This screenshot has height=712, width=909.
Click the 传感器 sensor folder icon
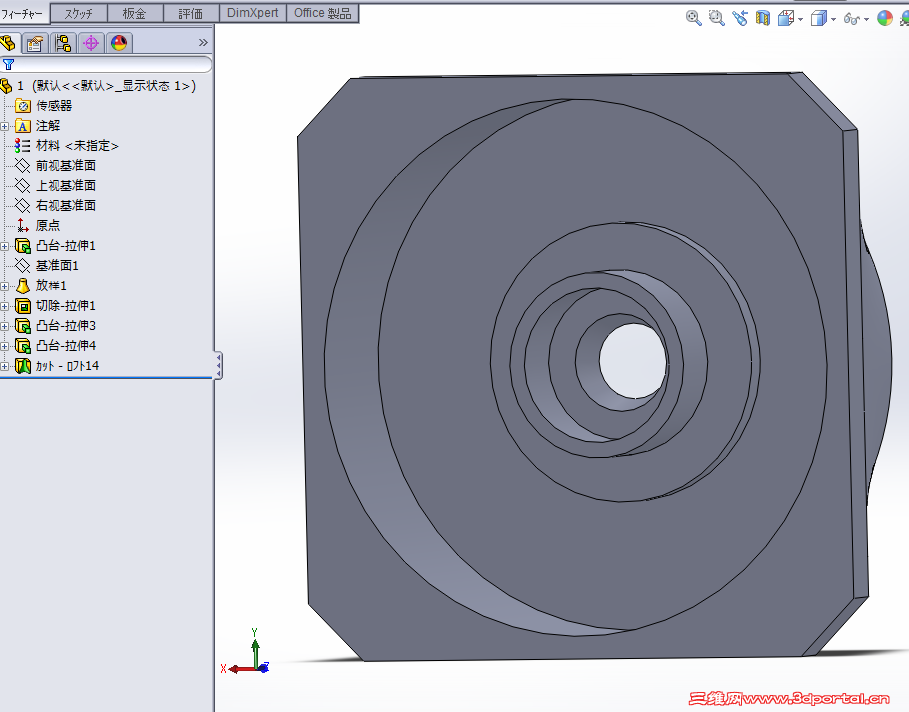pos(23,106)
